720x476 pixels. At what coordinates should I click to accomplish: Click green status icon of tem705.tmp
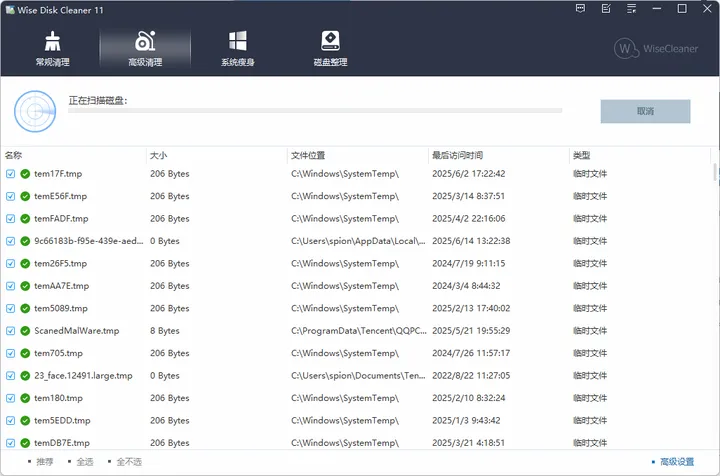click(25, 353)
